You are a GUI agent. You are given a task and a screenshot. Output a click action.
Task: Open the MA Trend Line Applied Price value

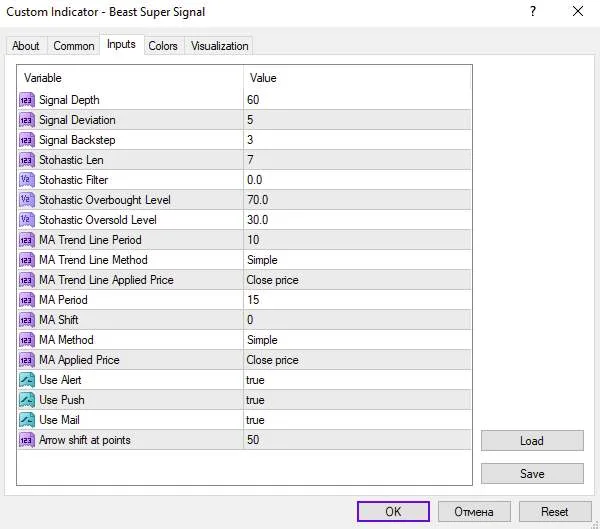click(x=357, y=280)
